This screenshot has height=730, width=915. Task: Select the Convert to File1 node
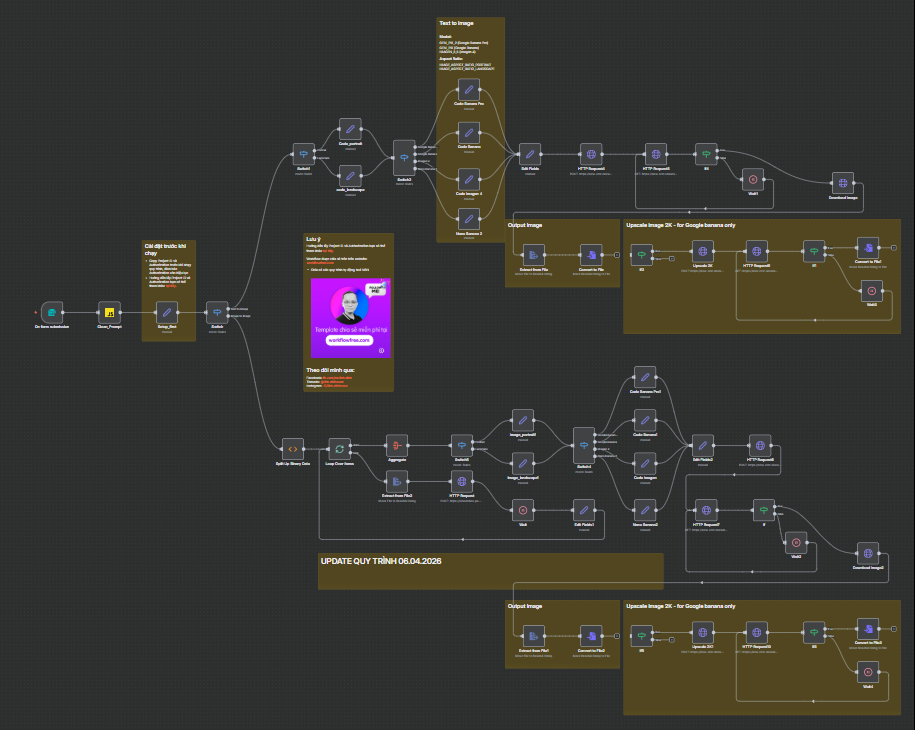(x=868, y=249)
